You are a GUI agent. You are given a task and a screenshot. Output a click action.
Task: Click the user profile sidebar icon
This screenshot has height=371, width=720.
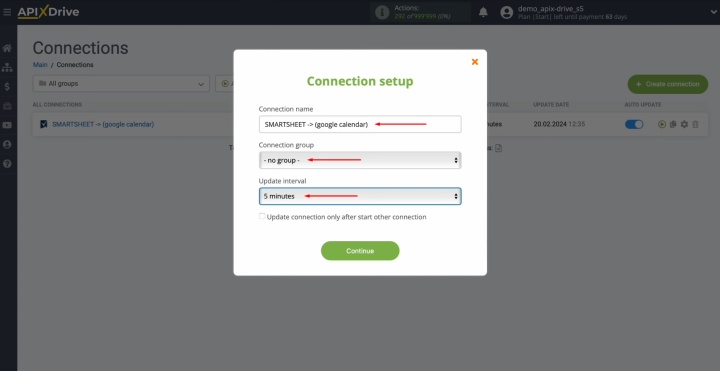pos(7,144)
